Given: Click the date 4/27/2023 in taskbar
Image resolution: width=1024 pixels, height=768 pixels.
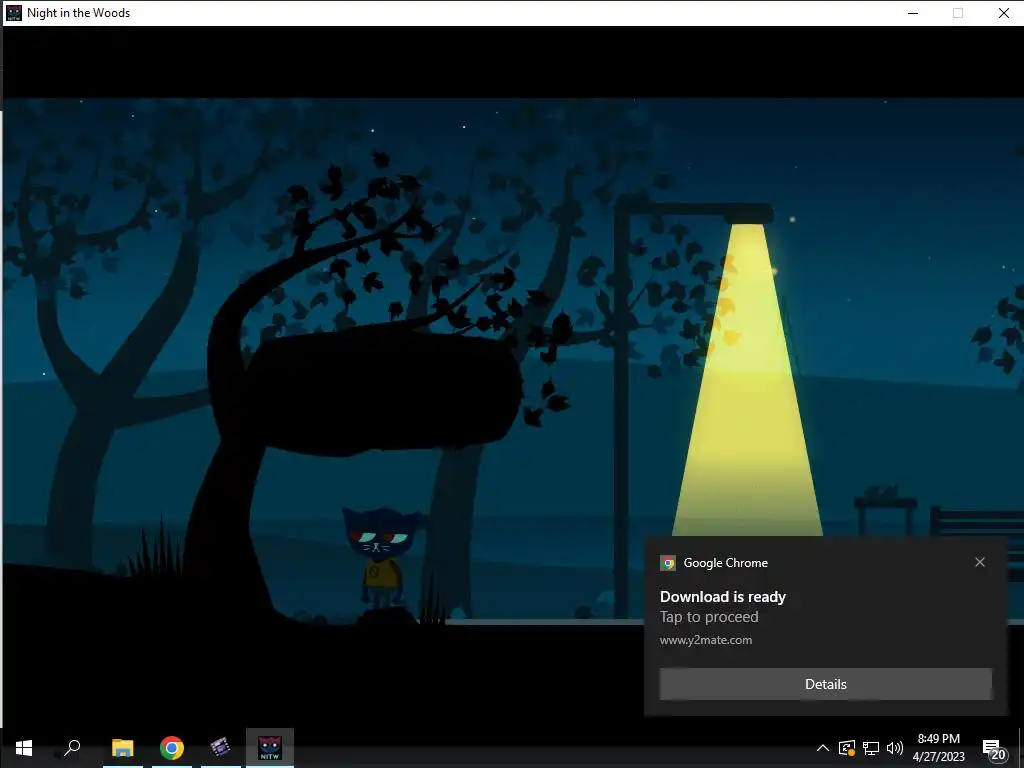Looking at the screenshot, I should pos(938,757).
